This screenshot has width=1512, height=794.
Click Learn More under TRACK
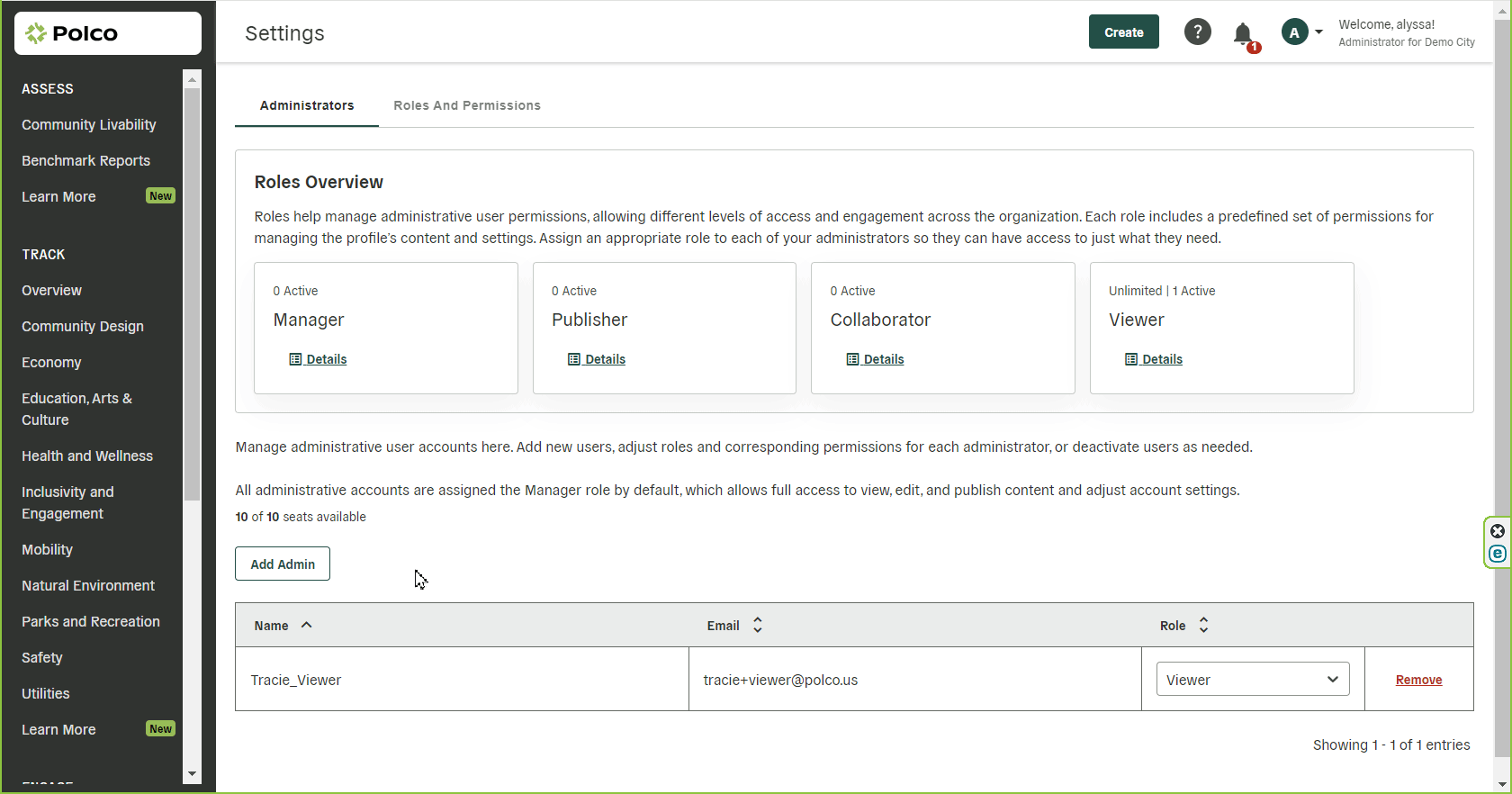click(58, 729)
